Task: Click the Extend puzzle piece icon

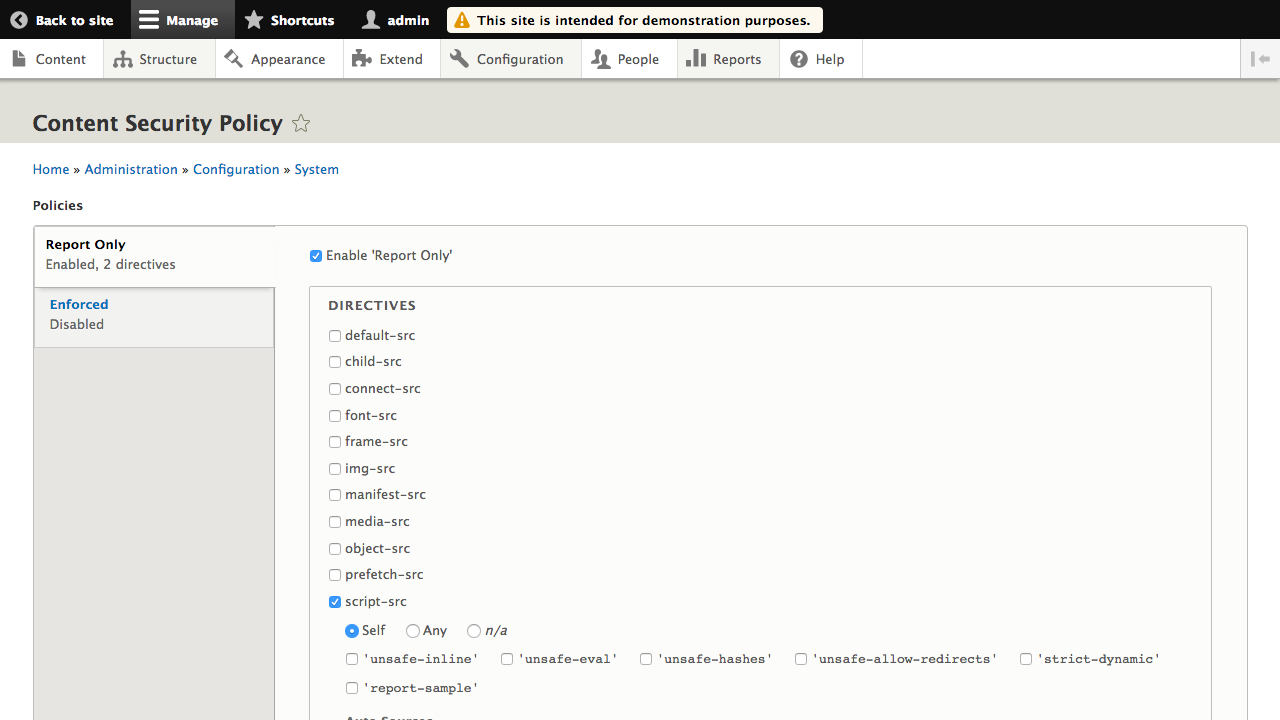Action: pyautogui.click(x=362, y=59)
